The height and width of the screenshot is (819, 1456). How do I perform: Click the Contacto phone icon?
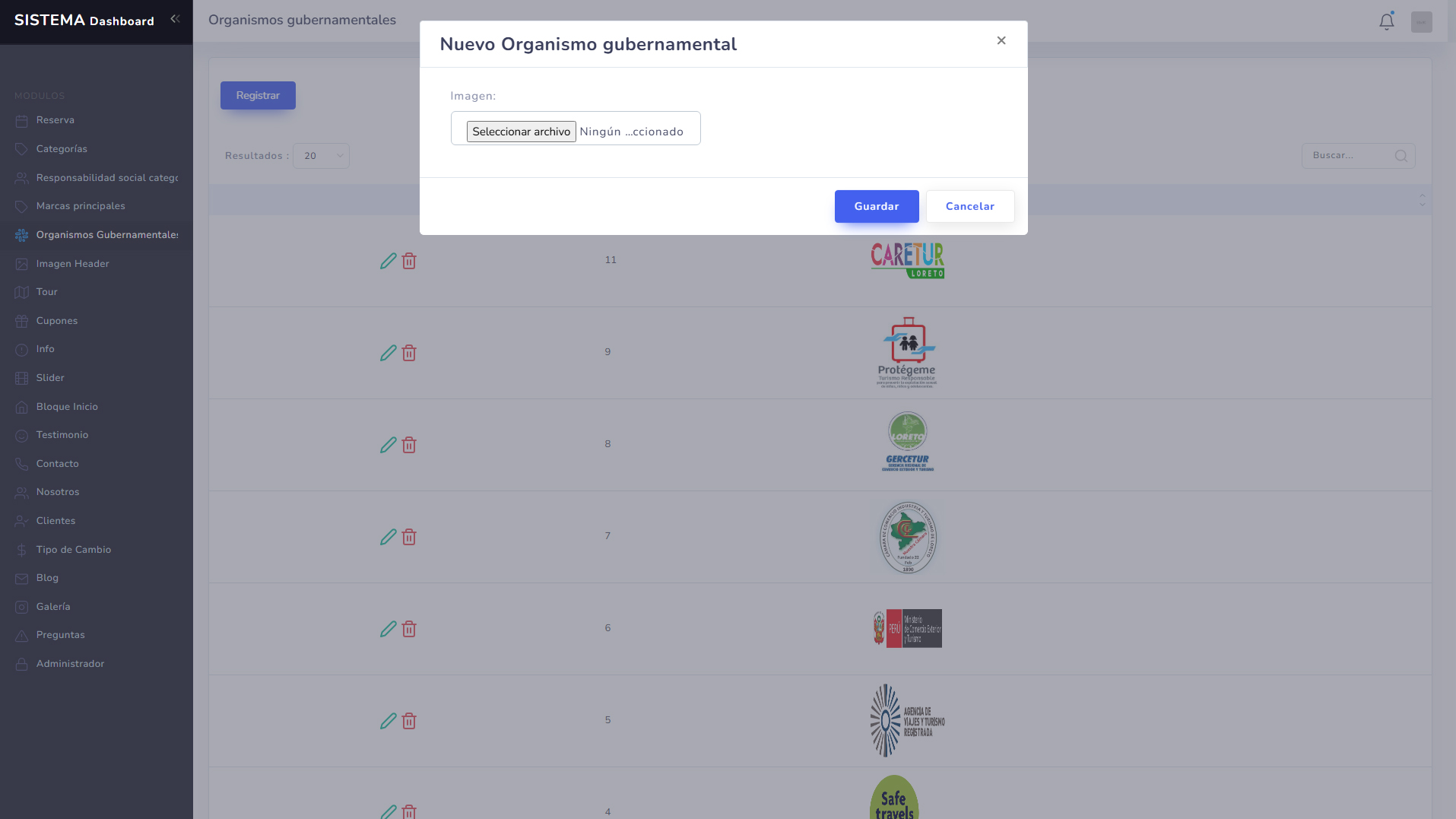pyautogui.click(x=21, y=464)
